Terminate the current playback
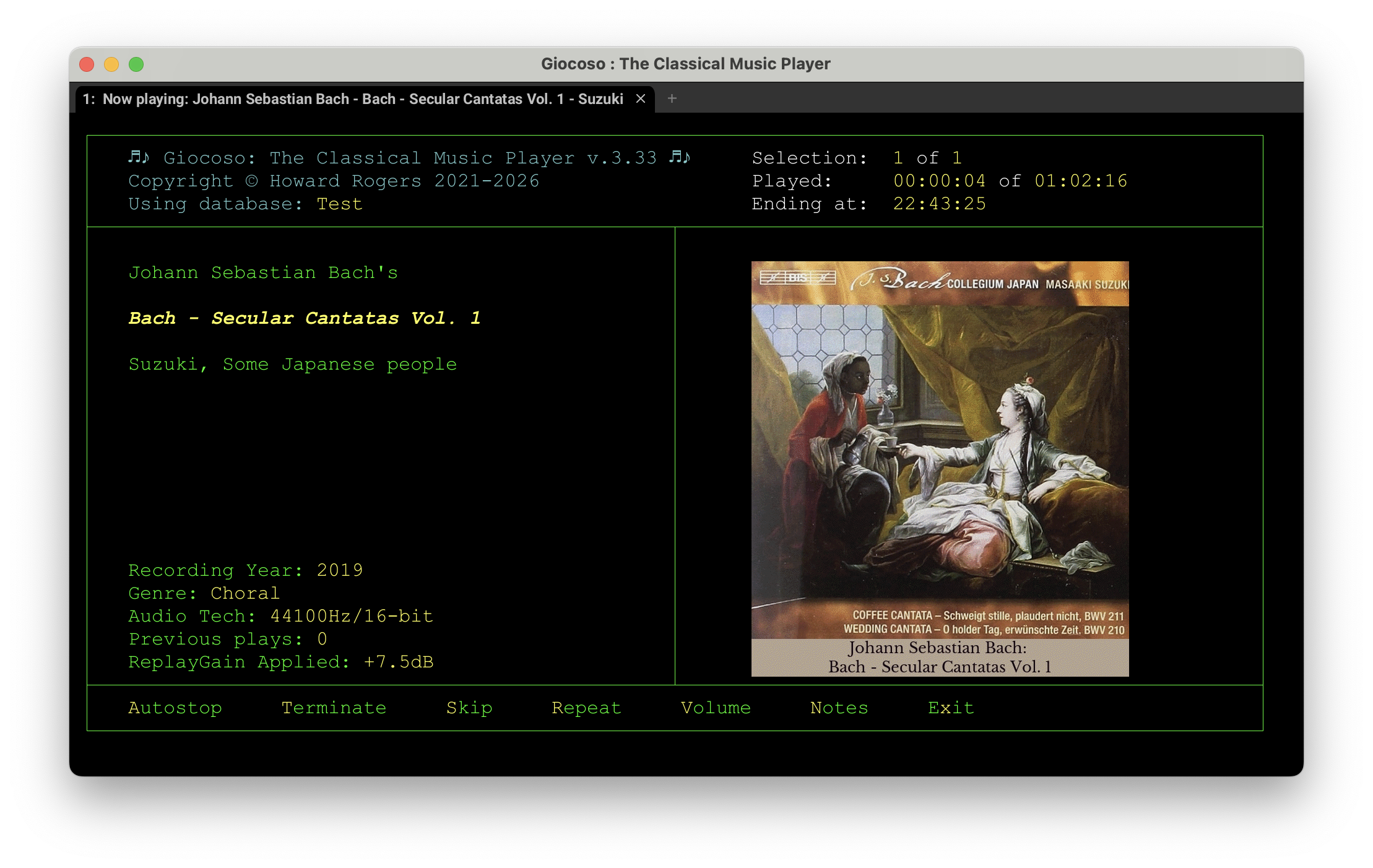Screen dimensions: 1373x868 (x=334, y=708)
